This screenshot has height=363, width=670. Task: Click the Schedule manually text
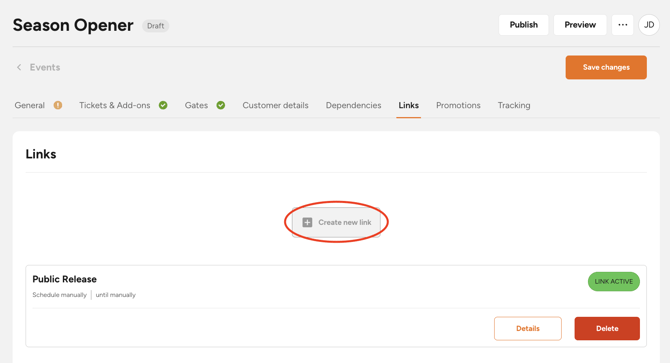point(59,295)
